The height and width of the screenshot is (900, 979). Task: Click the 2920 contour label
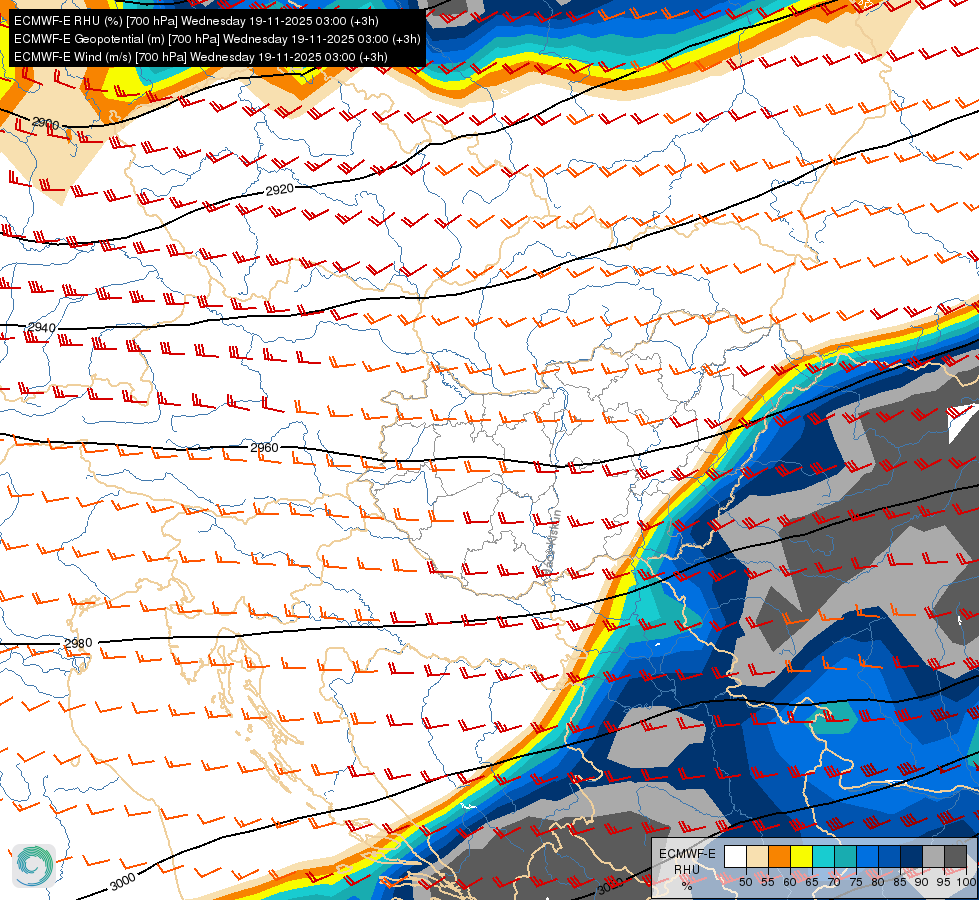click(x=280, y=189)
